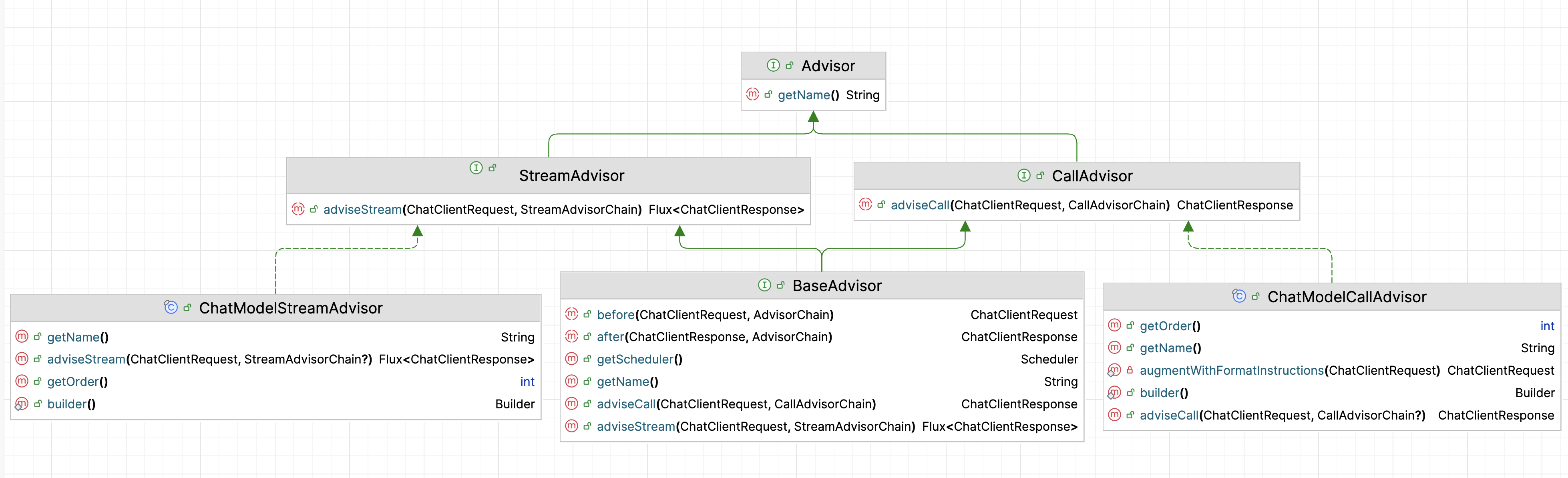This screenshot has width=1568, height=478.
Task: Select adviseCall method in CallAdvisor node
Action: [x=920, y=205]
